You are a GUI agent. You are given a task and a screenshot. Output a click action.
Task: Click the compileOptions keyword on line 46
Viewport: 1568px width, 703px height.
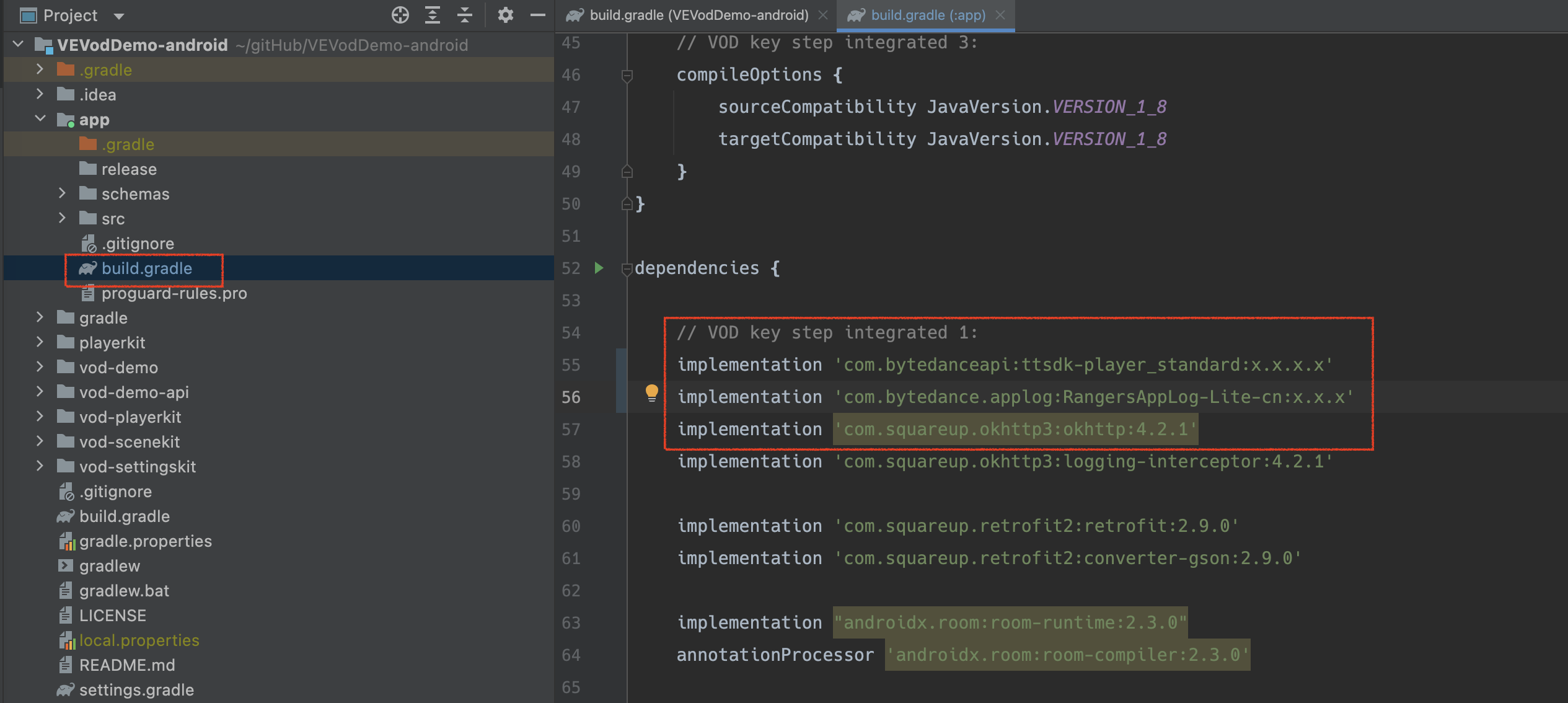coord(749,75)
